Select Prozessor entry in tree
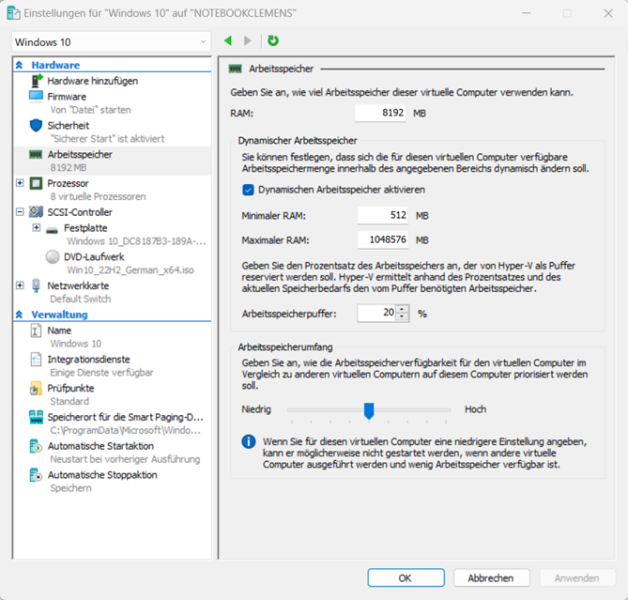 (x=68, y=183)
